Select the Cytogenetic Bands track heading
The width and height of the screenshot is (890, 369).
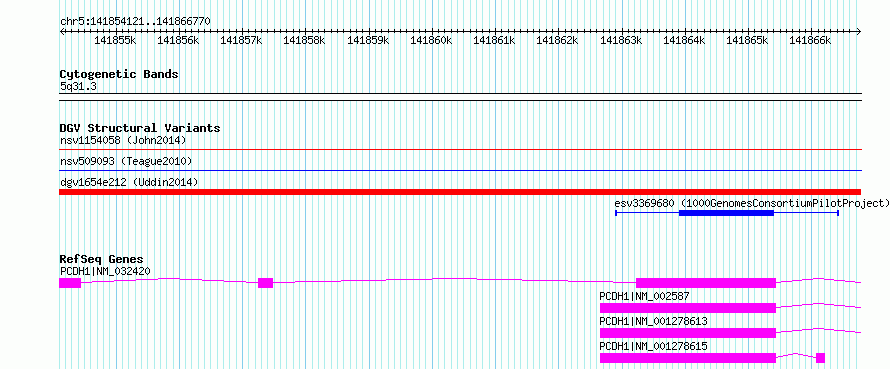[119, 74]
